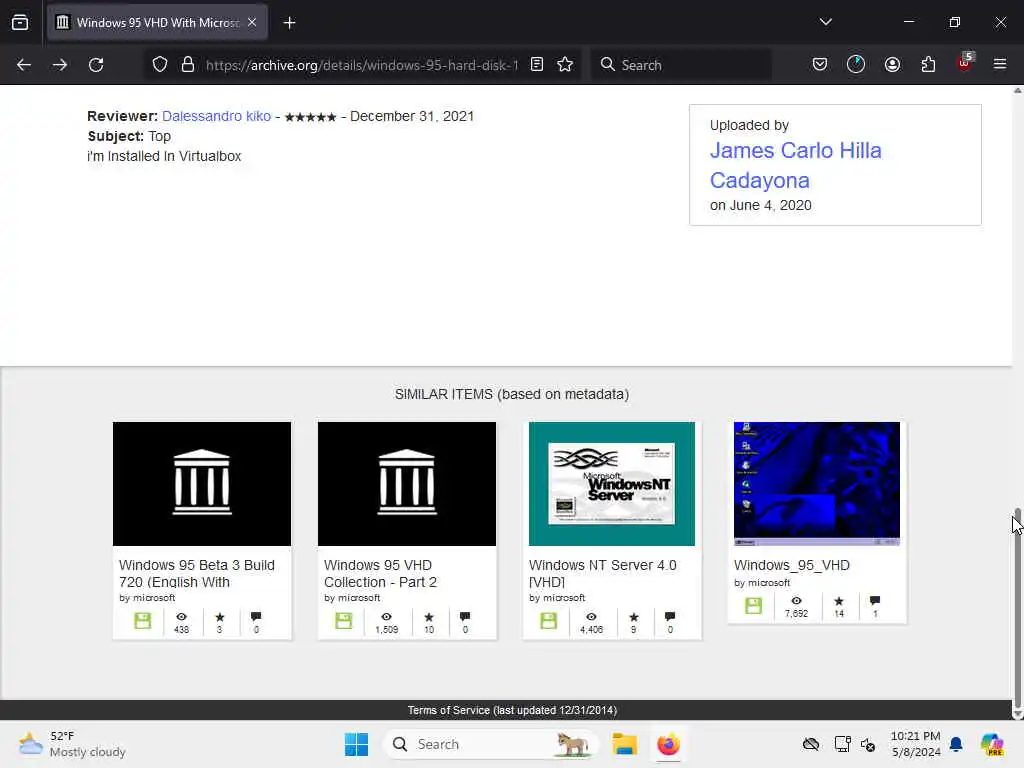This screenshot has width=1024, height=768.
Task: Open Firefox account icon
Action: tap(892, 64)
